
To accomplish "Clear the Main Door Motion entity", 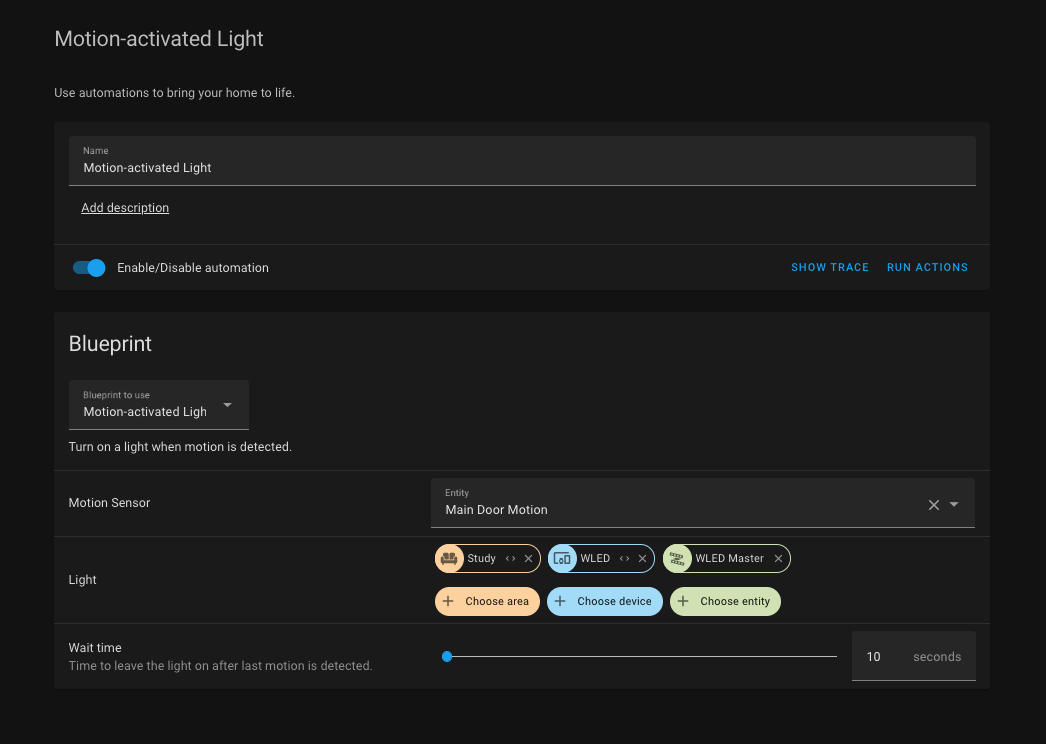I will 934,505.
